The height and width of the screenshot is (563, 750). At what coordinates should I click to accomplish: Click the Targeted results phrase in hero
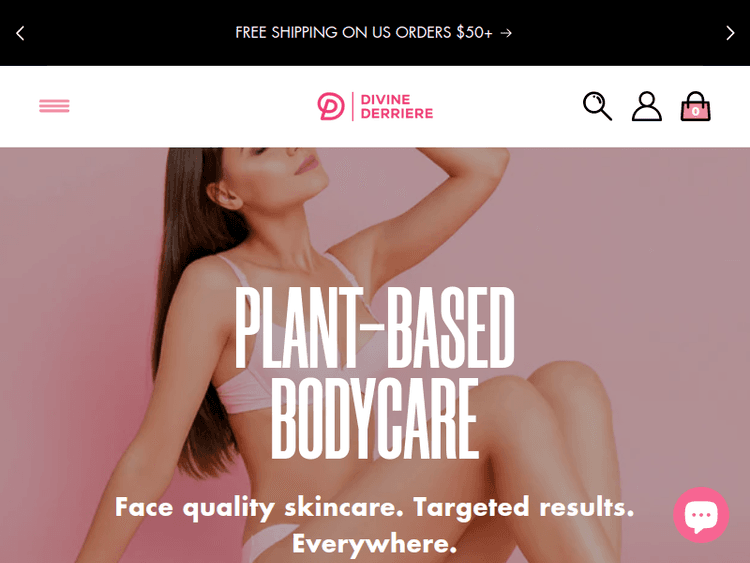point(524,508)
